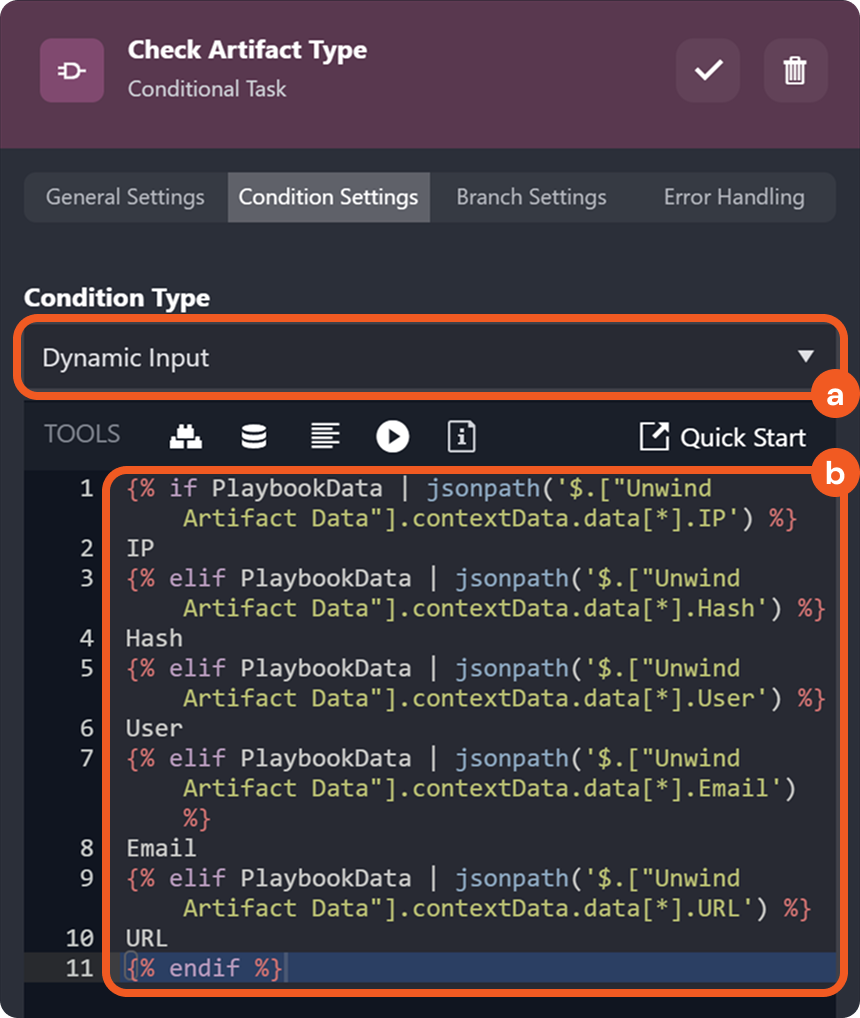Open the info document icon in Tools
Image resolution: width=860 pixels, height=1018 pixels.
point(461,436)
